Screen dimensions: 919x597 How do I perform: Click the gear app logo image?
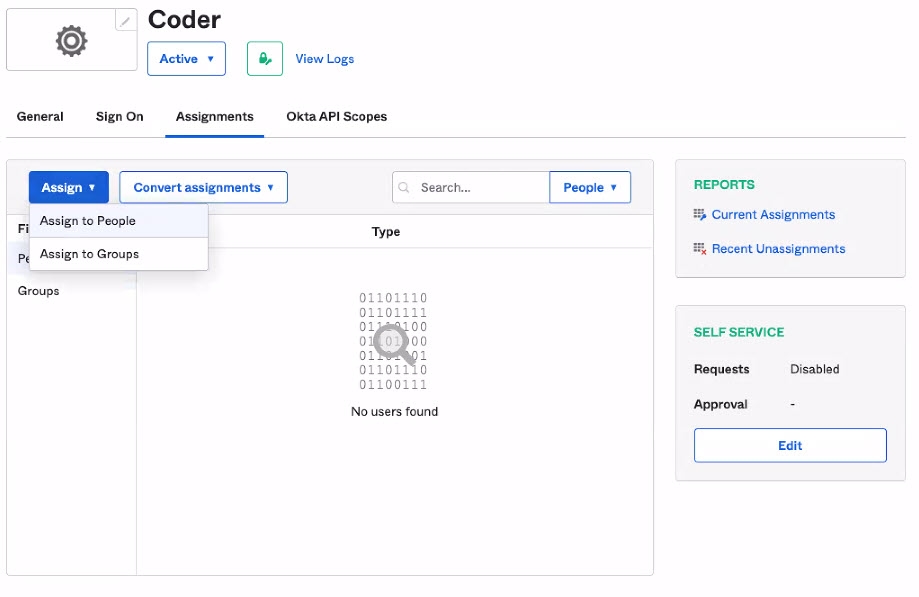72,40
